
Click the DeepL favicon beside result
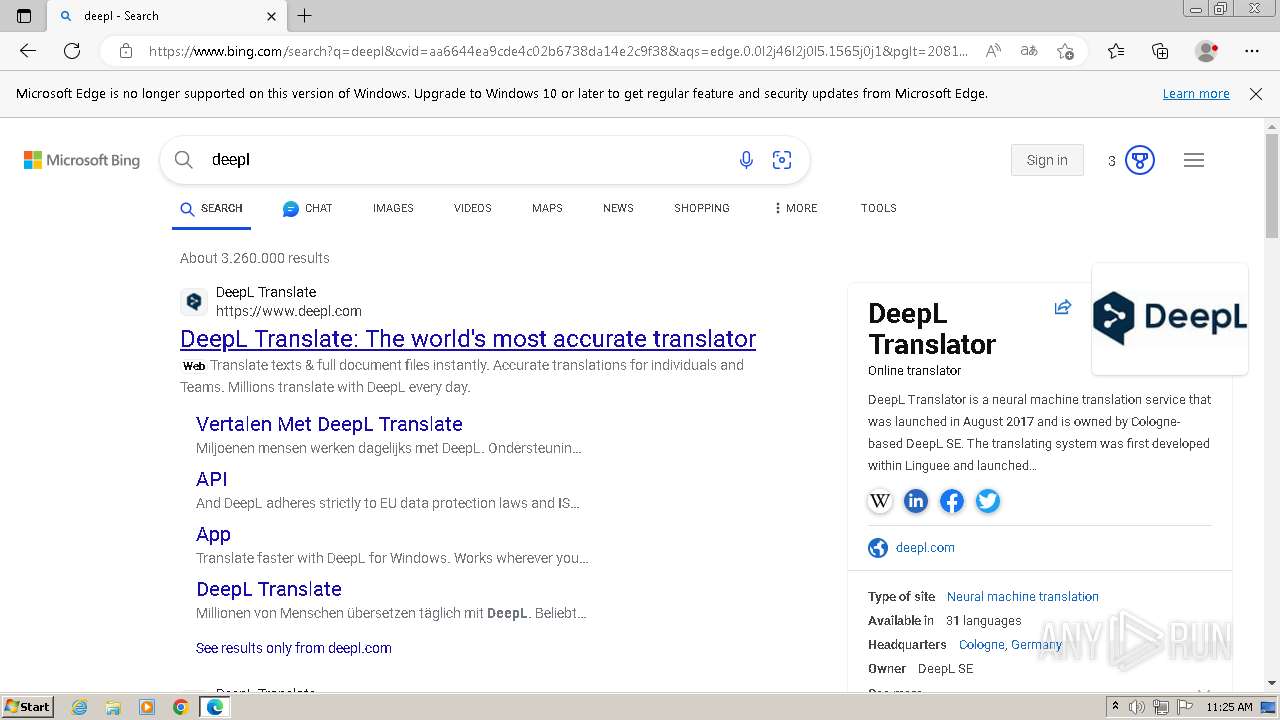[x=194, y=302]
